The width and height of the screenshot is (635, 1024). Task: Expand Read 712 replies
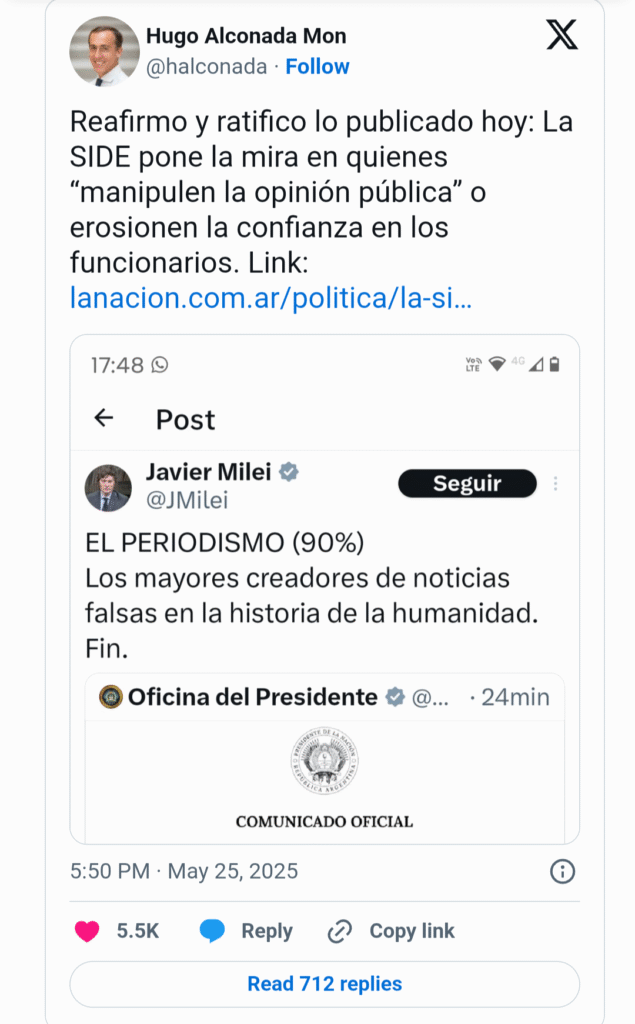click(324, 984)
